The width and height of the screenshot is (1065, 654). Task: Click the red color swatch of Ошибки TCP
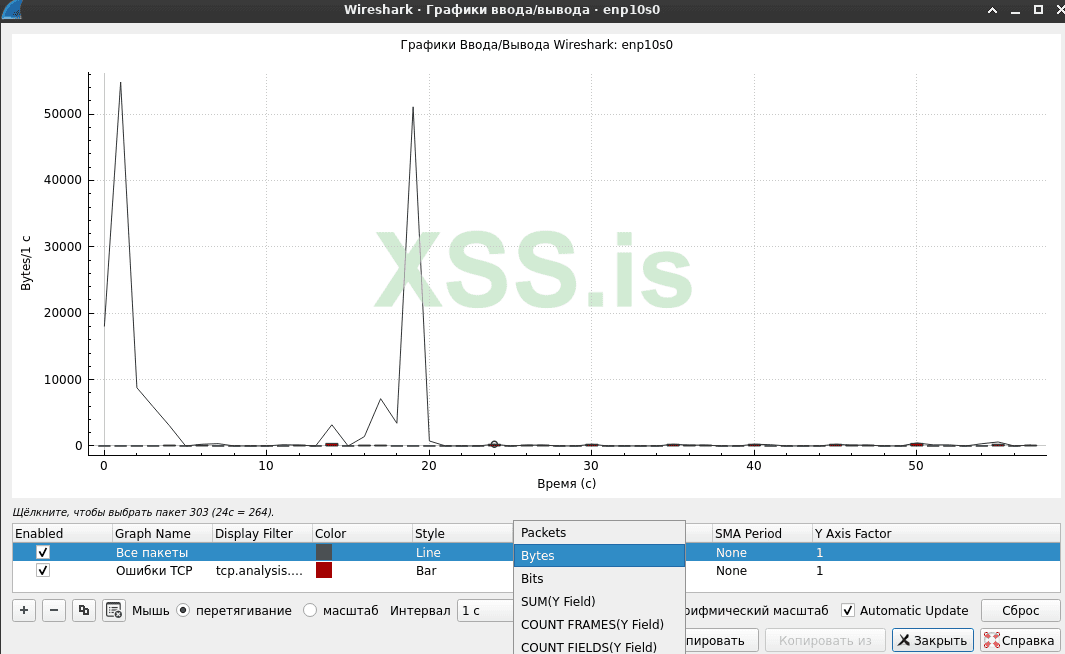click(324, 570)
